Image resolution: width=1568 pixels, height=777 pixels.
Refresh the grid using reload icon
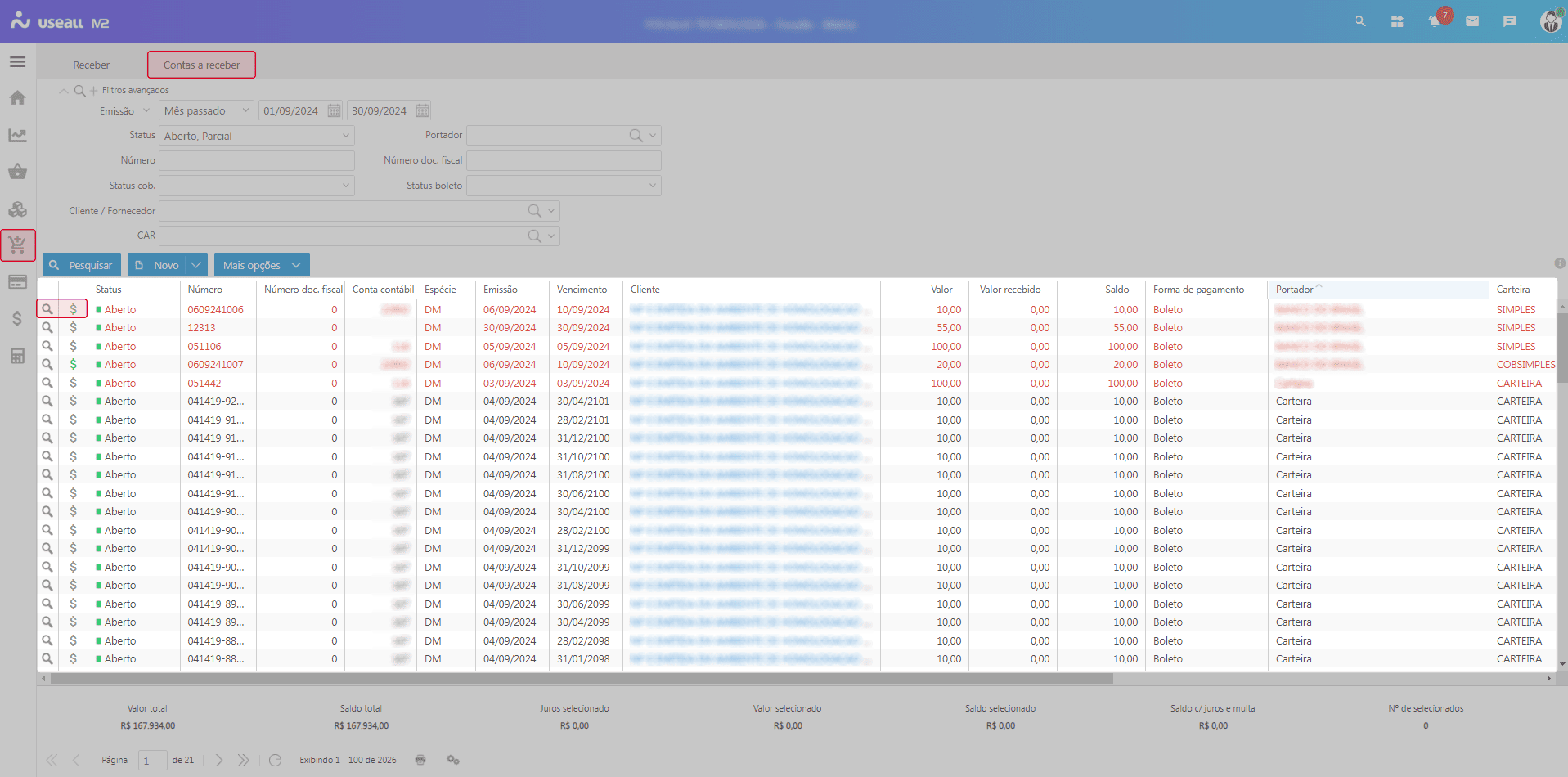pyautogui.click(x=275, y=760)
